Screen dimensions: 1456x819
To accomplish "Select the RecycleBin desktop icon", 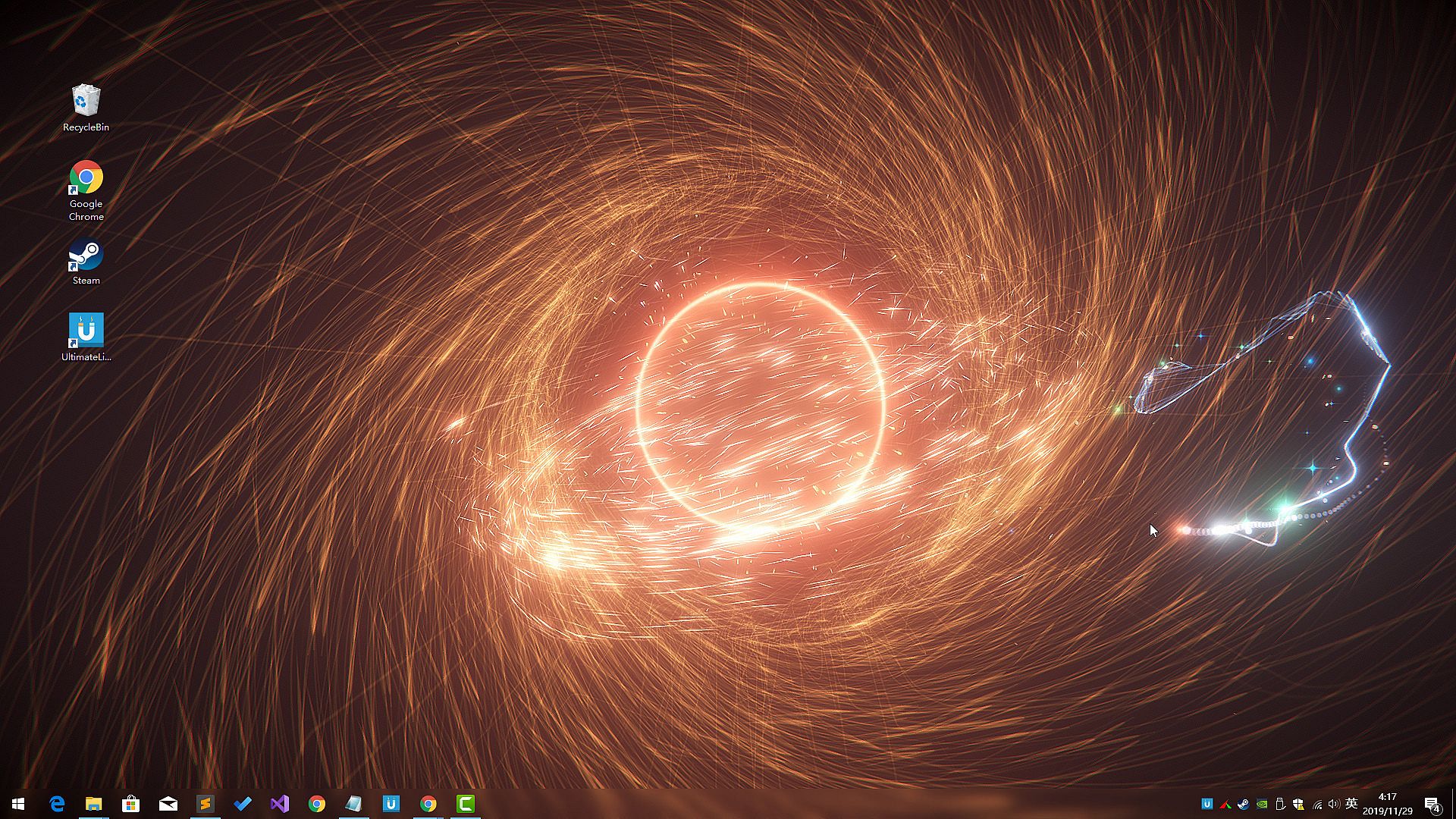I will (x=86, y=108).
